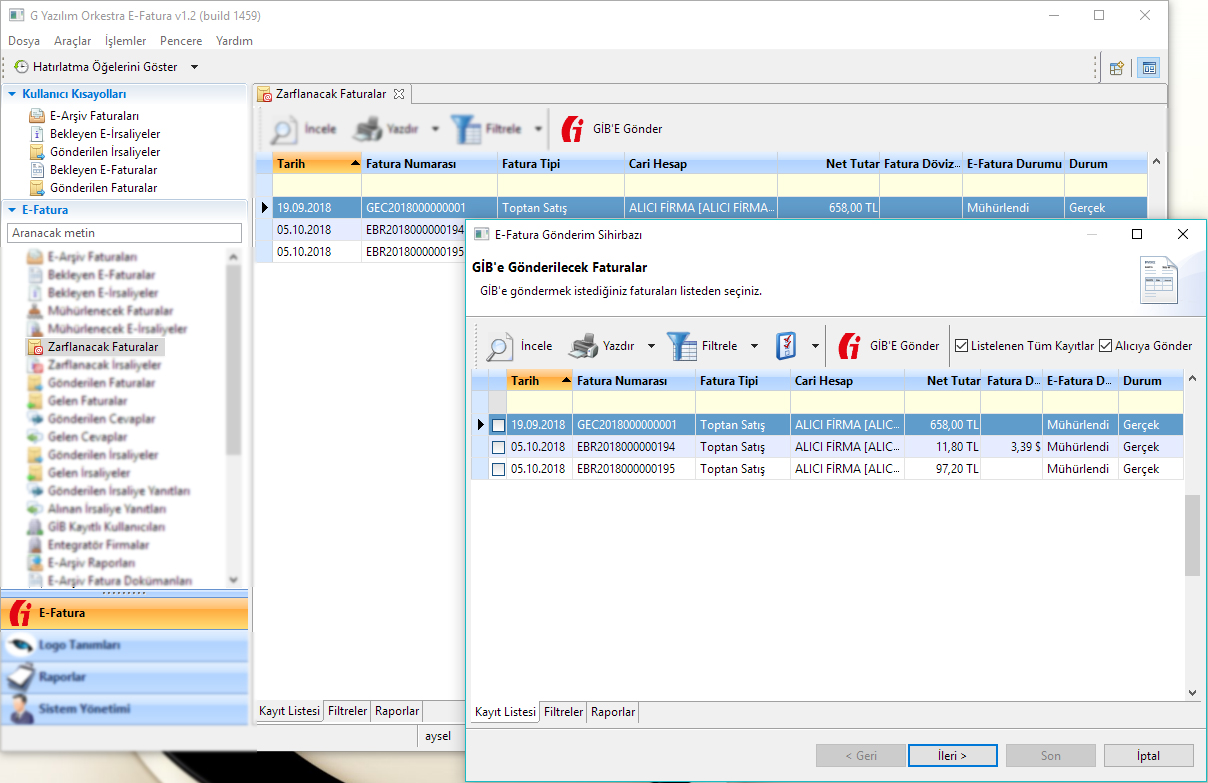Image resolution: width=1208 pixels, height=783 pixels.
Task: Collapse the Kullanıcı Kısayolları section
Action: pyautogui.click(x=12, y=94)
